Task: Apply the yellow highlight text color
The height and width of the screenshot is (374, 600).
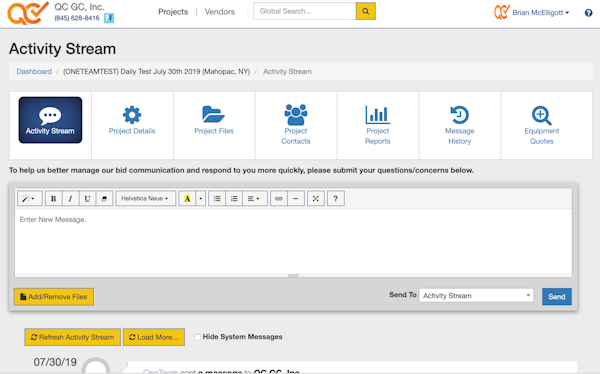Action: click(187, 198)
